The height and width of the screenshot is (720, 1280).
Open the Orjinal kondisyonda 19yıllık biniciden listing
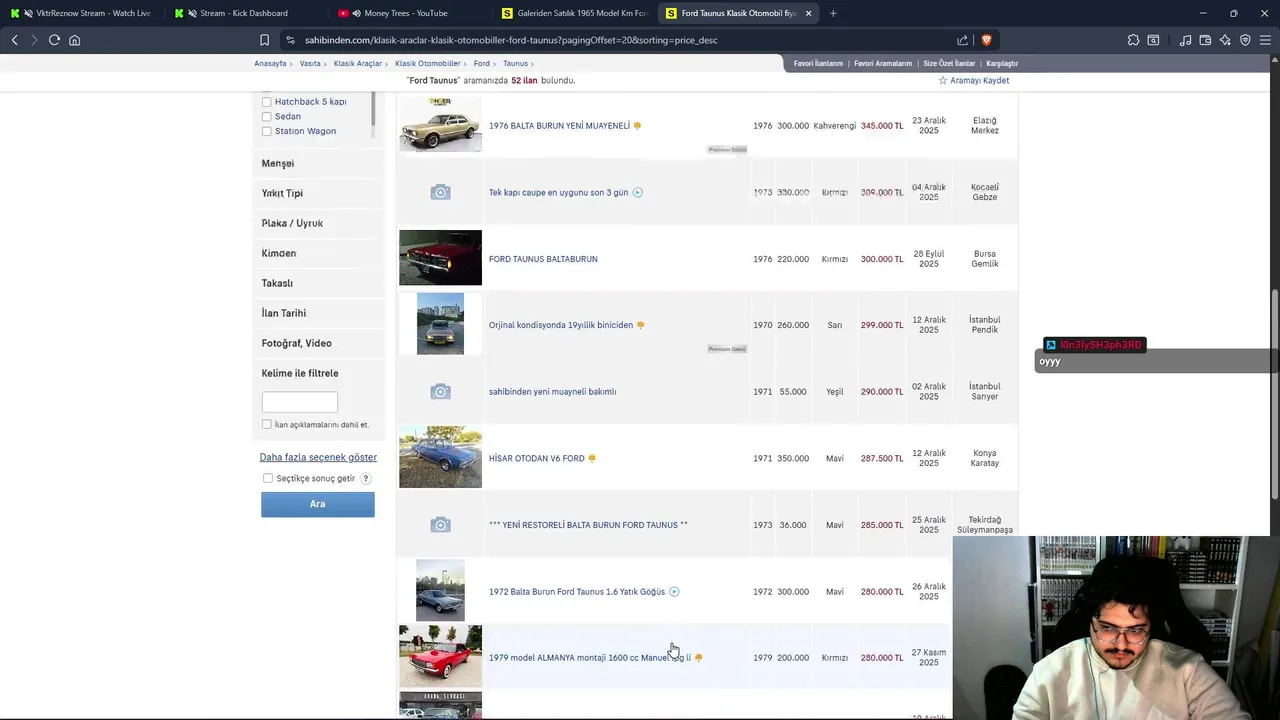click(561, 325)
